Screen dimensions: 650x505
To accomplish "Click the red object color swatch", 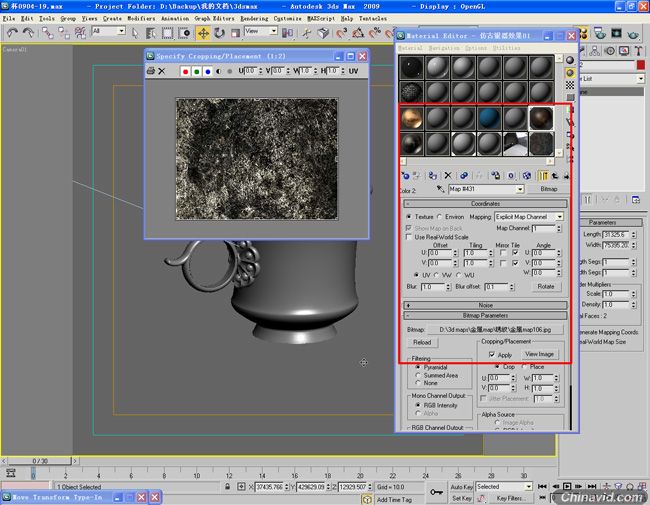I will 640,65.
